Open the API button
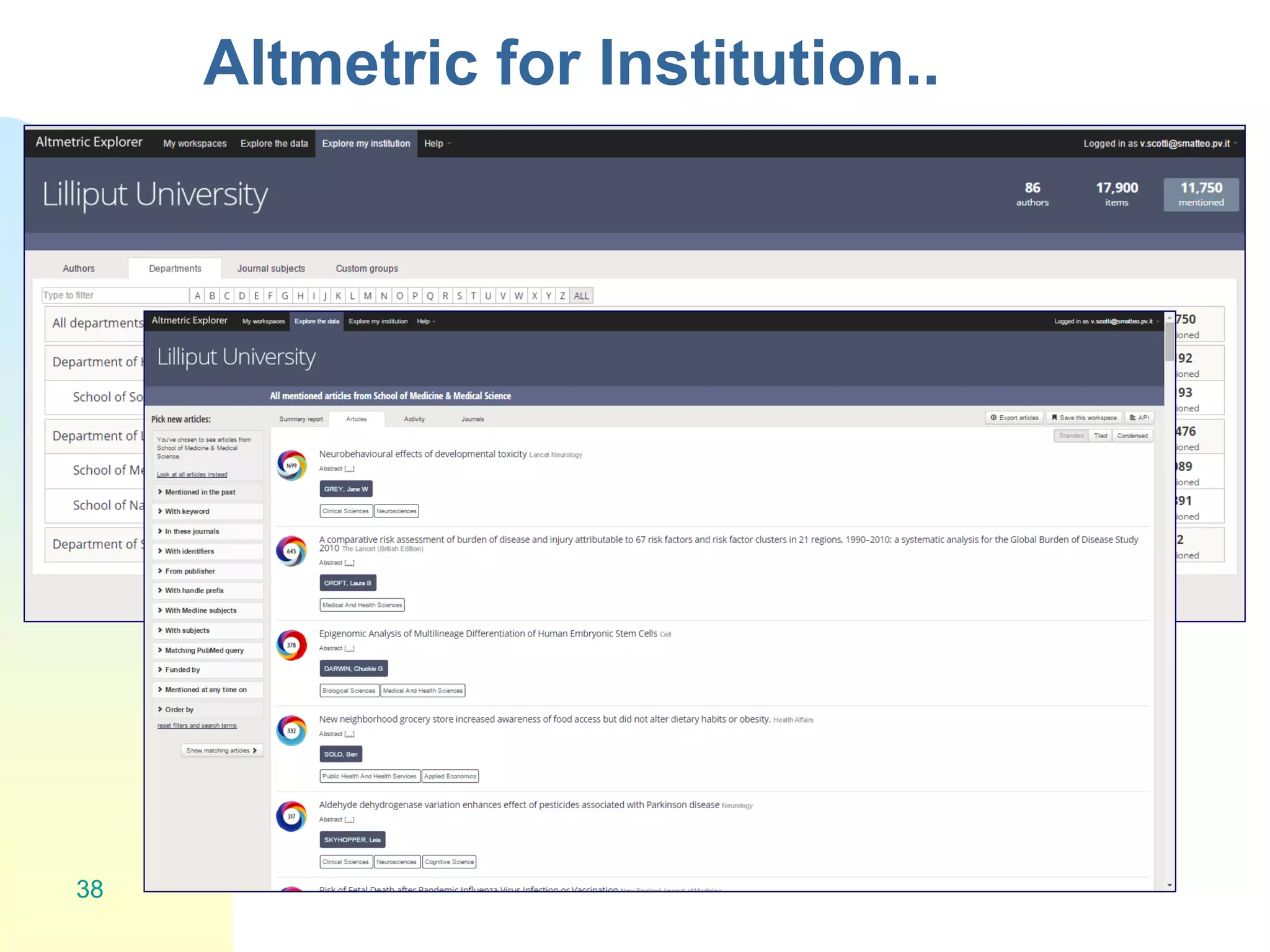Screen dimensions: 1270x952 (x=1139, y=418)
